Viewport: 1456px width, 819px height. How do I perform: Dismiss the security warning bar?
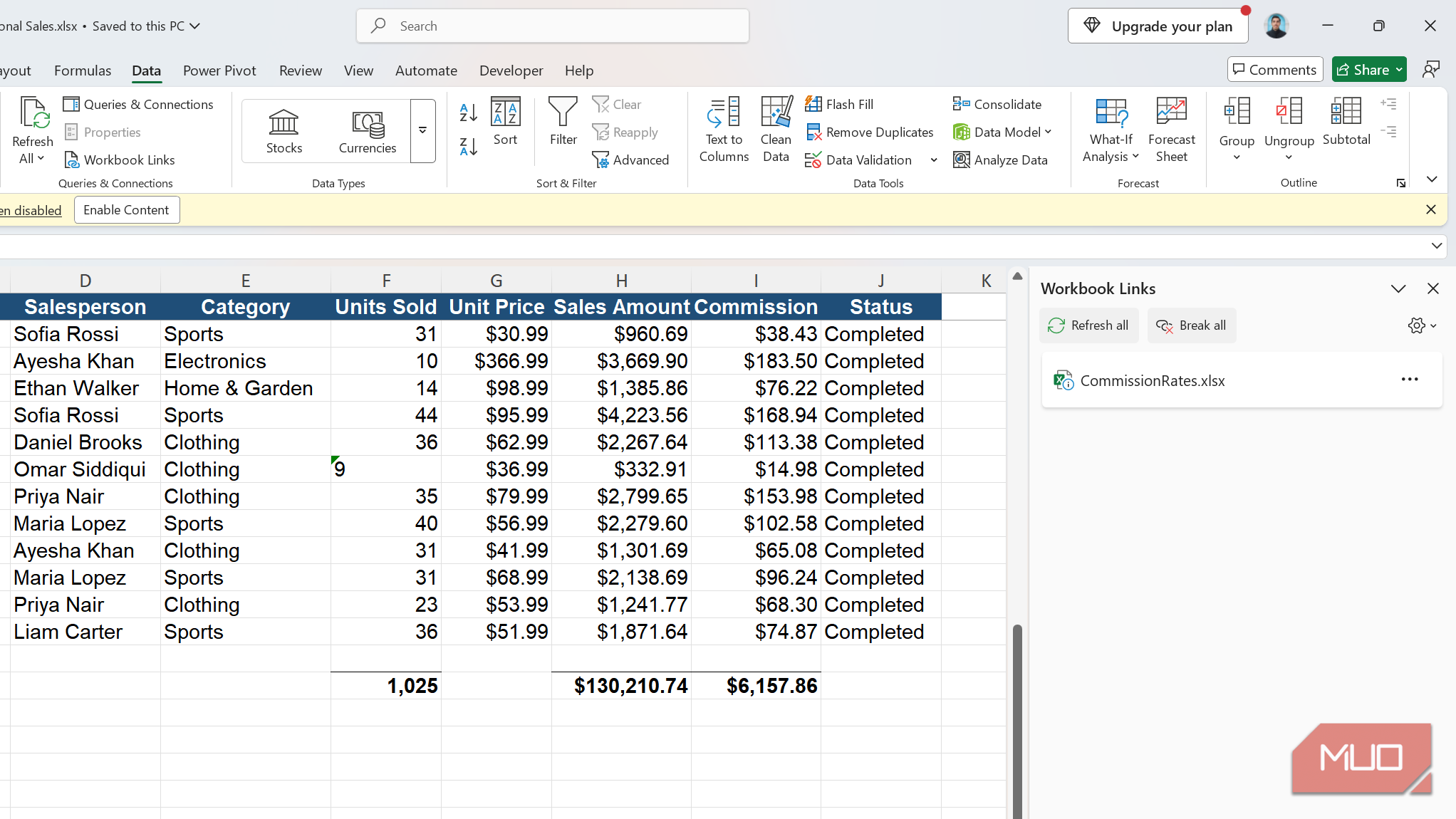coord(1430,209)
